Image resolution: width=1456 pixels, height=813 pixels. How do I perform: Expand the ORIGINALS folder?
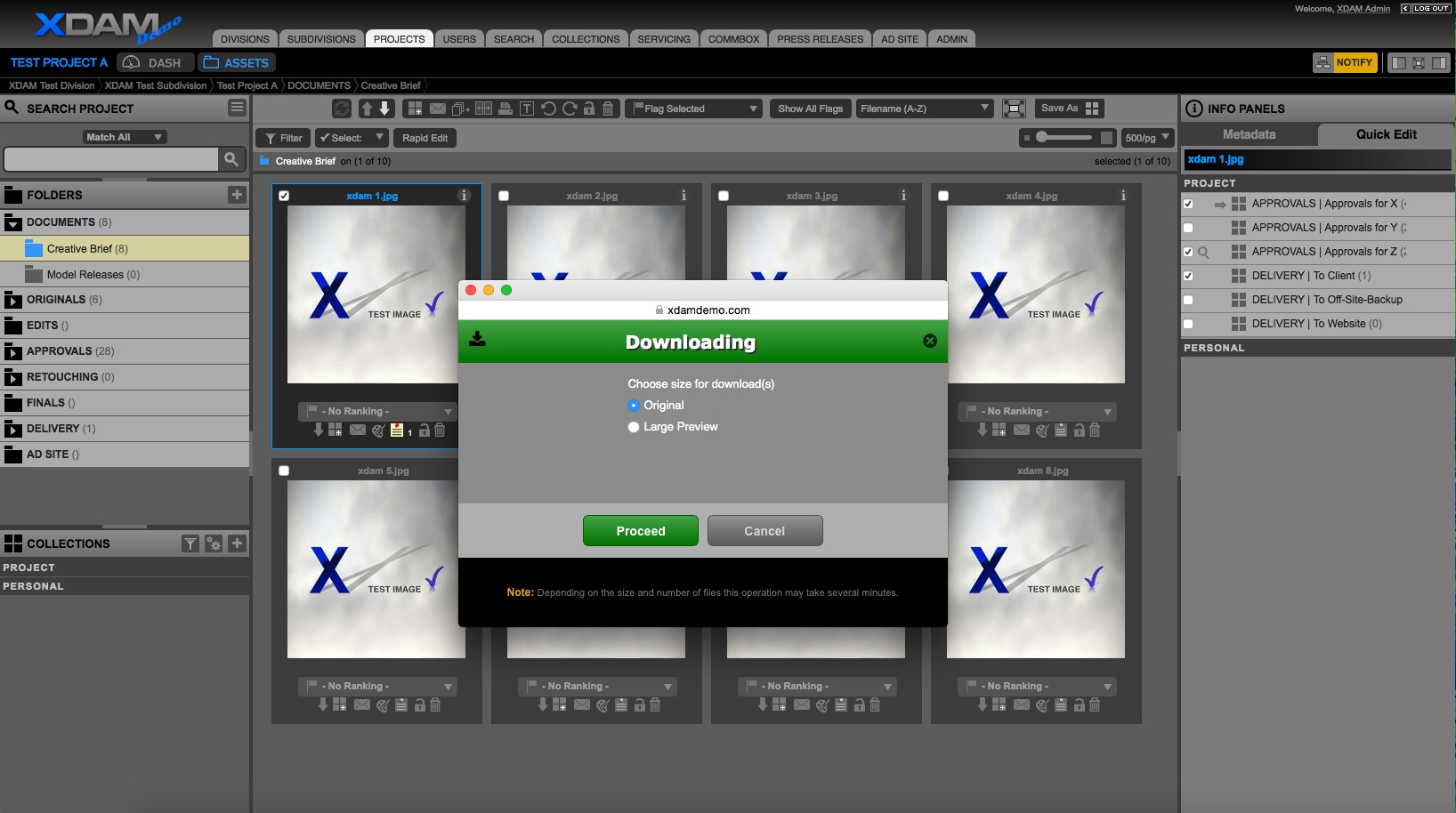tap(13, 301)
